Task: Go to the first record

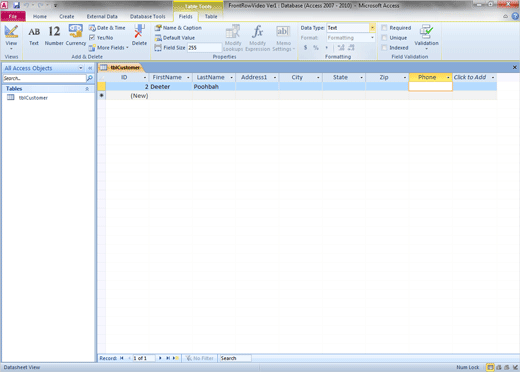Action: [122, 358]
